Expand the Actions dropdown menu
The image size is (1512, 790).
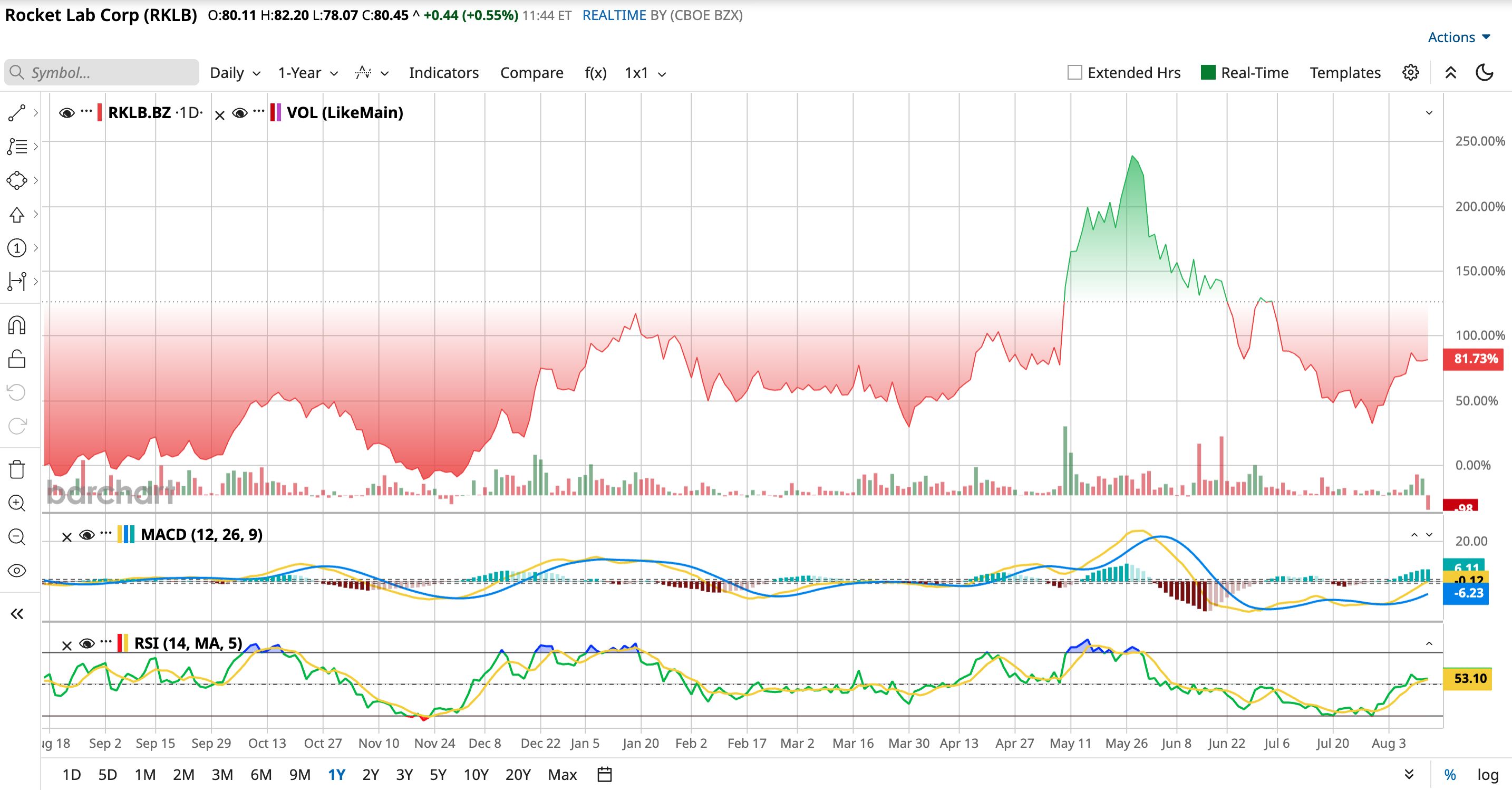point(1459,37)
